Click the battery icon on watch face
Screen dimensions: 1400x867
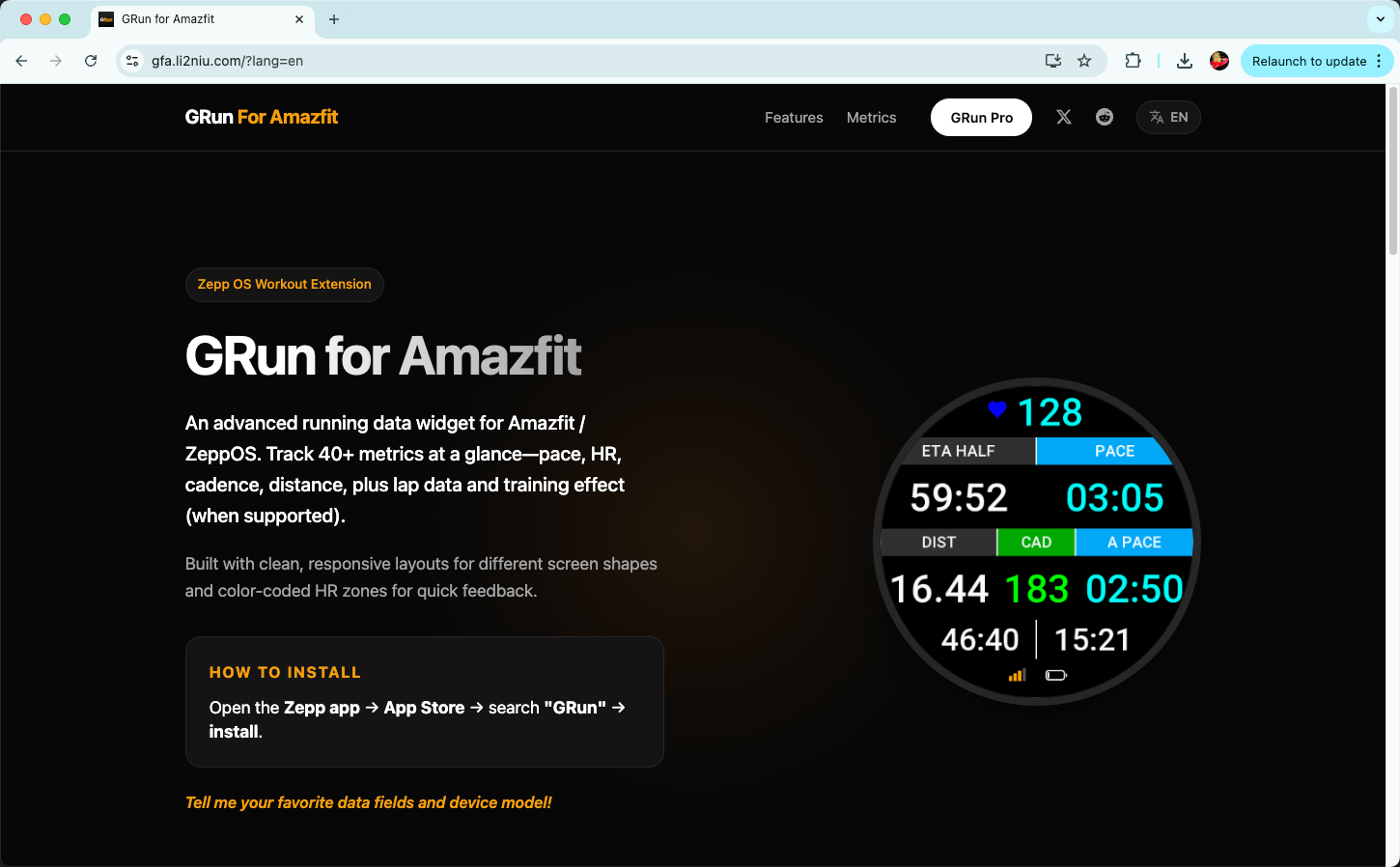click(1056, 675)
